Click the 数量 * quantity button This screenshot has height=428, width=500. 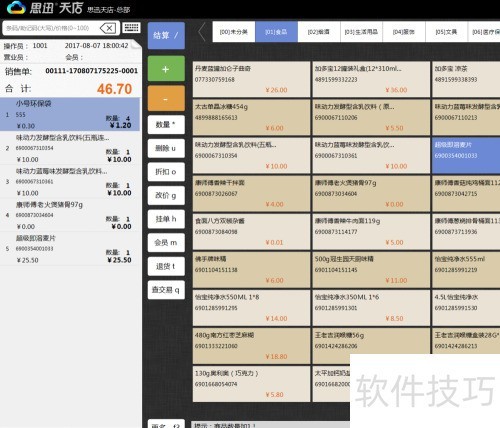coord(166,125)
